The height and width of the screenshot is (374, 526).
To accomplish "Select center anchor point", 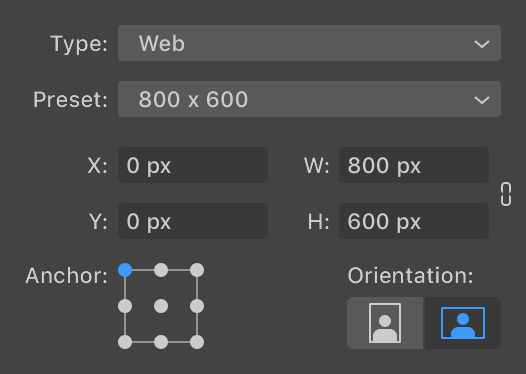I will coord(161,306).
